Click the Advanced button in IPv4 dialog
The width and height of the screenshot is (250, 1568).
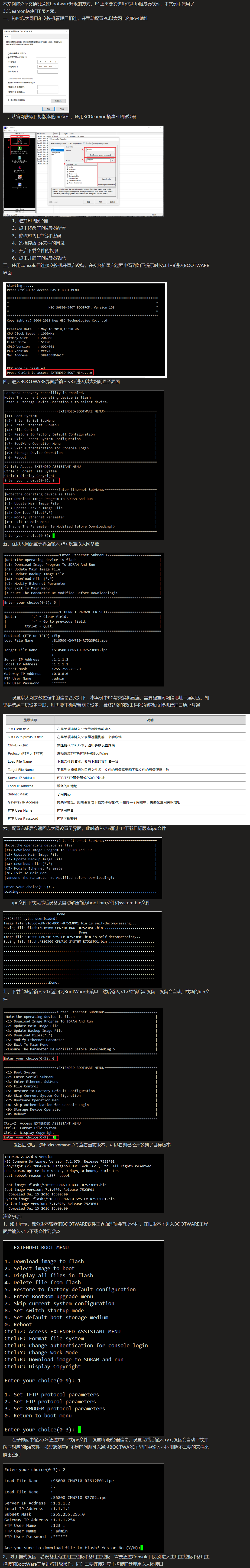point(58,101)
